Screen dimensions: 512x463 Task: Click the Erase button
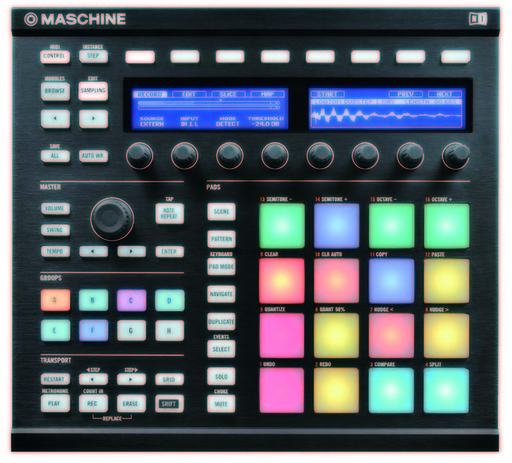131,404
